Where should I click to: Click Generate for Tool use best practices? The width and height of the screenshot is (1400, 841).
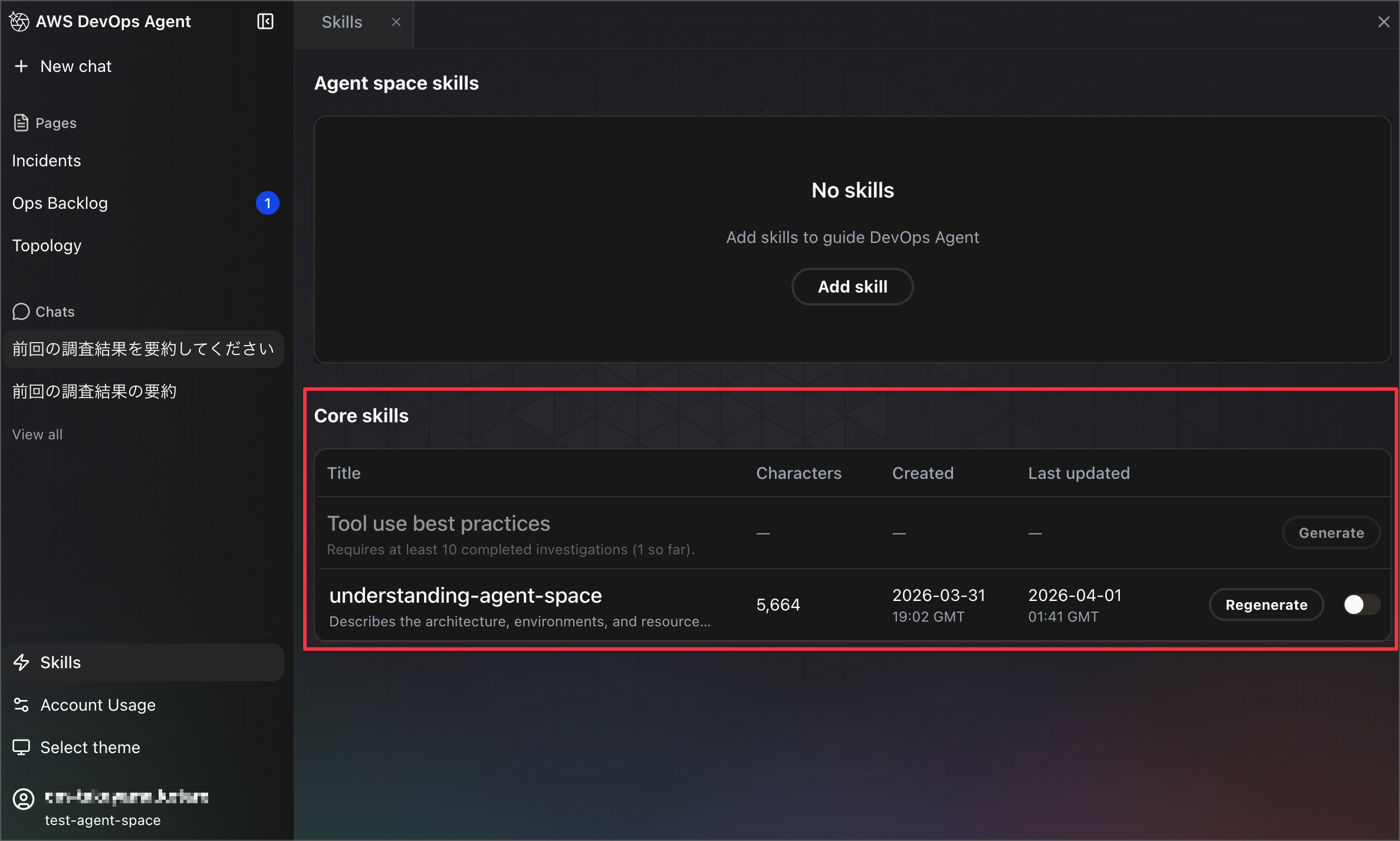(1331, 533)
